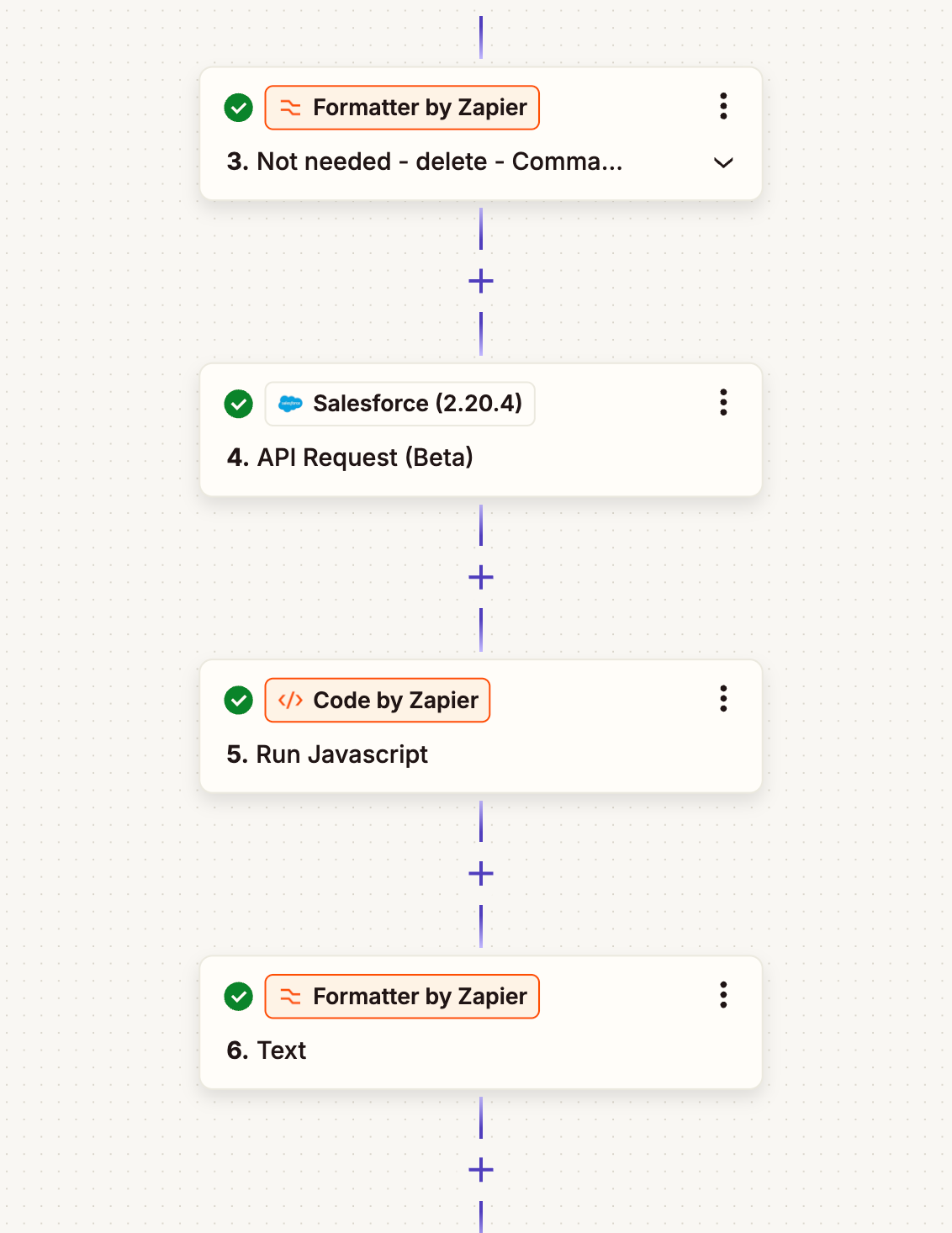This screenshot has width=952, height=1233.
Task: Add a step after Run Javascript step
Action: click(481, 874)
